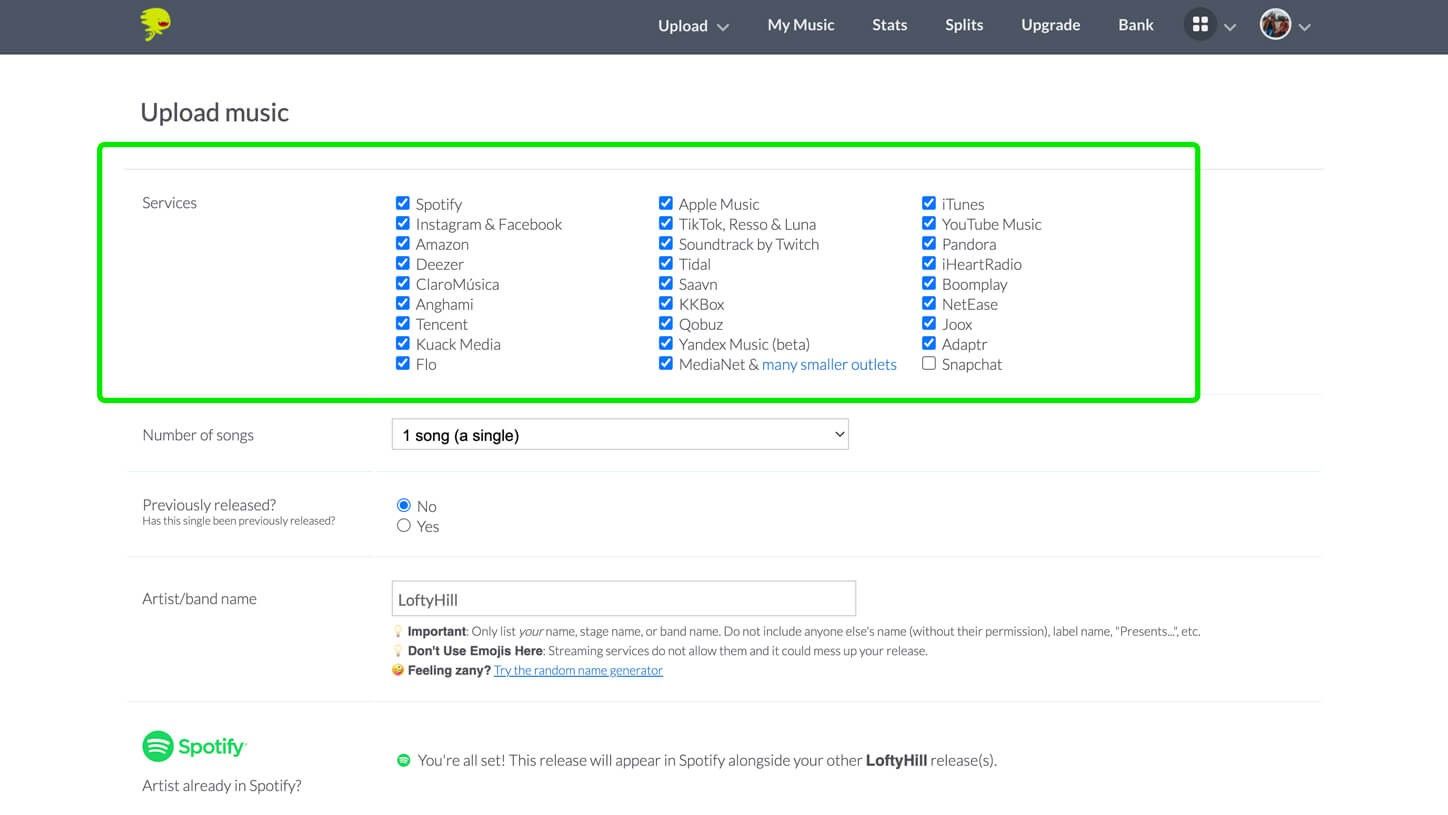Uncheck the Tidal checkbox

[x=665, y=263]
